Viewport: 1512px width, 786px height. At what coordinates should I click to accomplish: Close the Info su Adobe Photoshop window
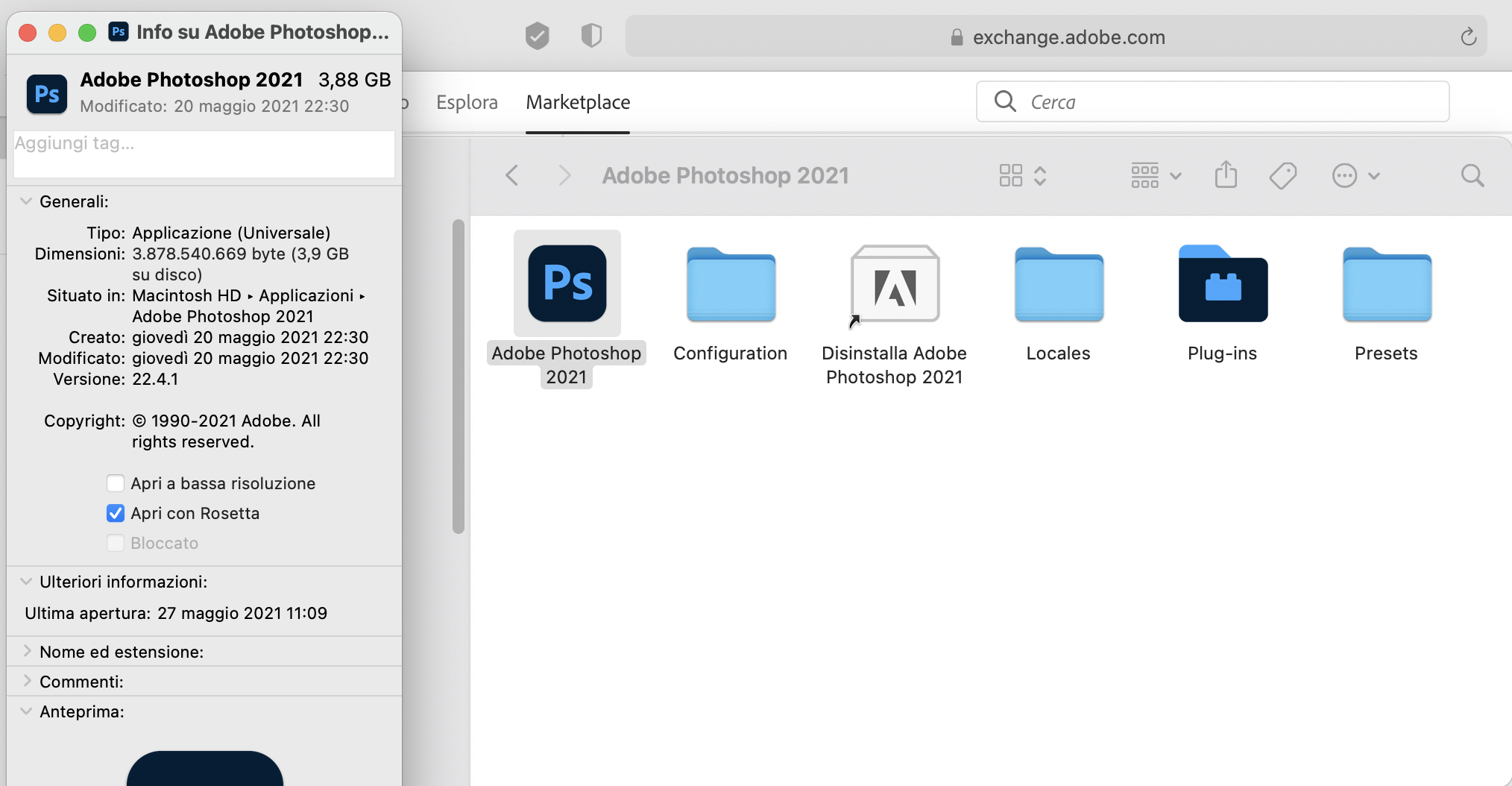[28, 32]
